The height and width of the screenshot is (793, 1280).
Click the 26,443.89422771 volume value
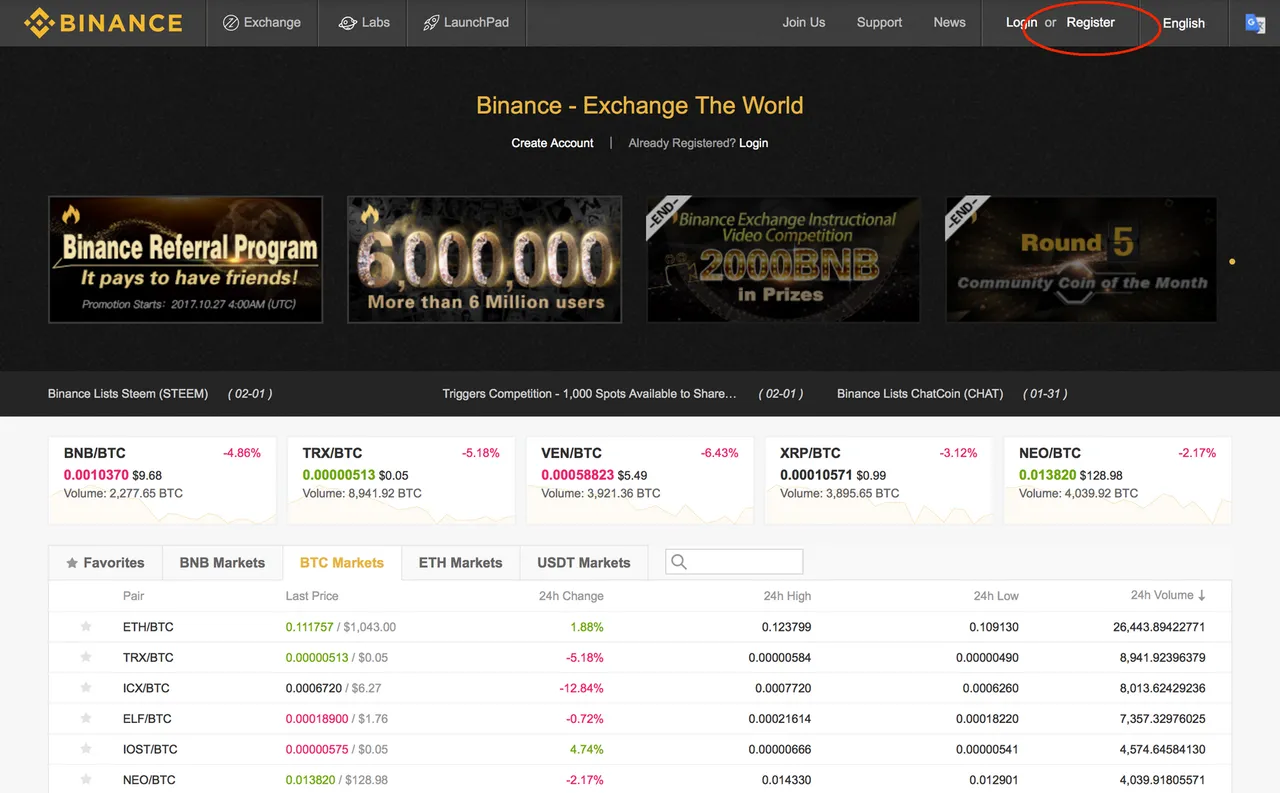[1159, 627]
